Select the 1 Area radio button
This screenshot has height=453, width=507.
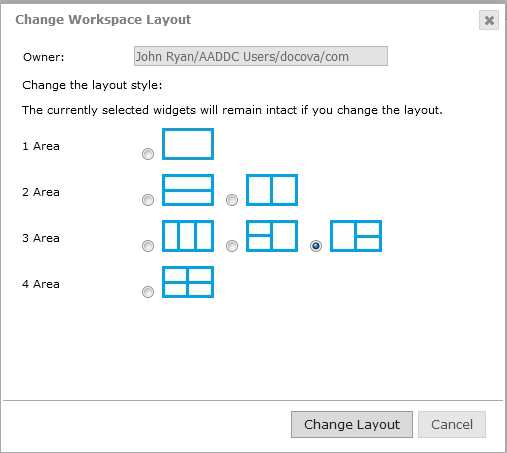point(148,154)
